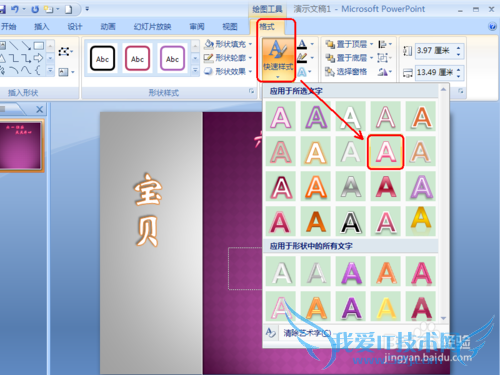Select the purple slide thumbnail in the pane
This screenshot has height=375, width=500.
click(x=20, y=145)
